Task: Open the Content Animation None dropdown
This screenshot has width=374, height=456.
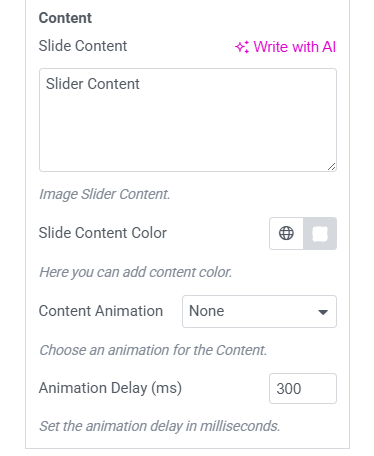Action: (x=259, y=311)
